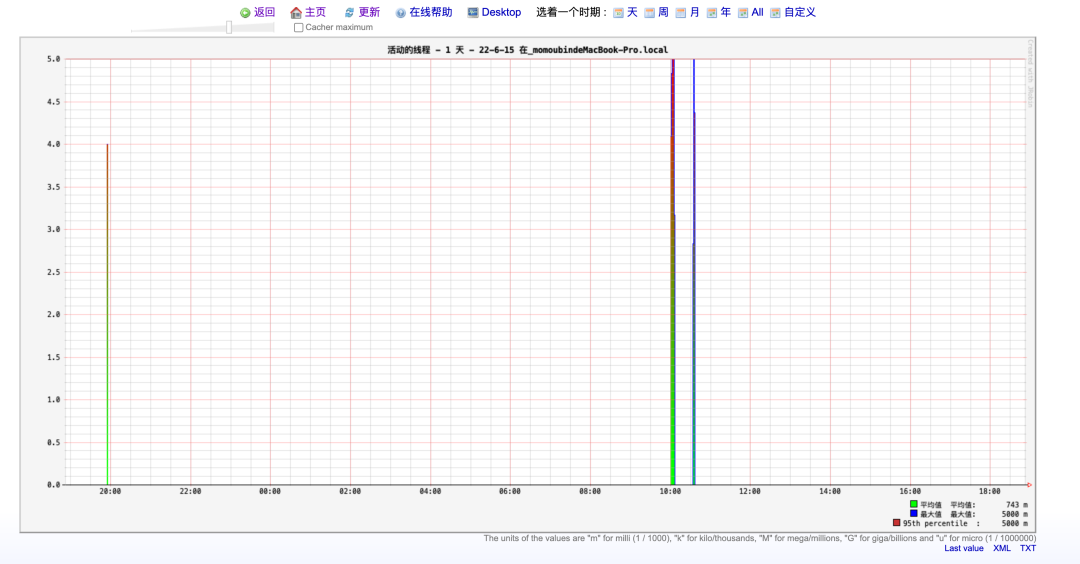Click the calendar icon for year period

coord(712,13)
